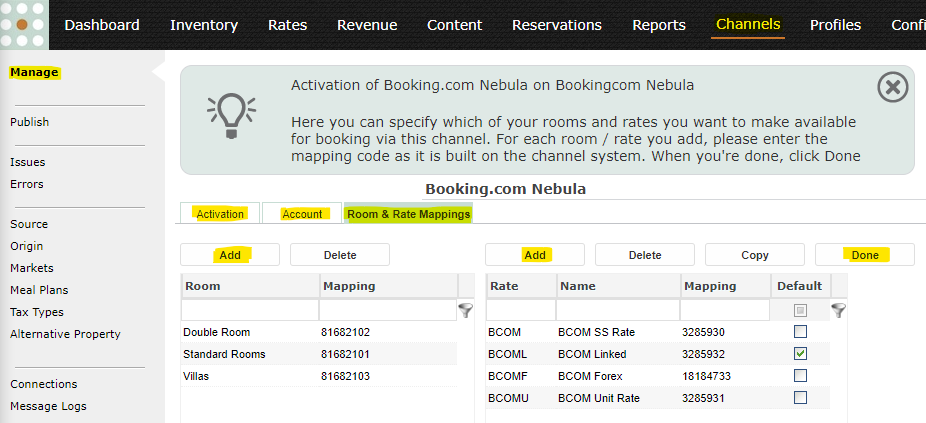Tick the Default checkbox for BCOM Forex

pos(800,376)
